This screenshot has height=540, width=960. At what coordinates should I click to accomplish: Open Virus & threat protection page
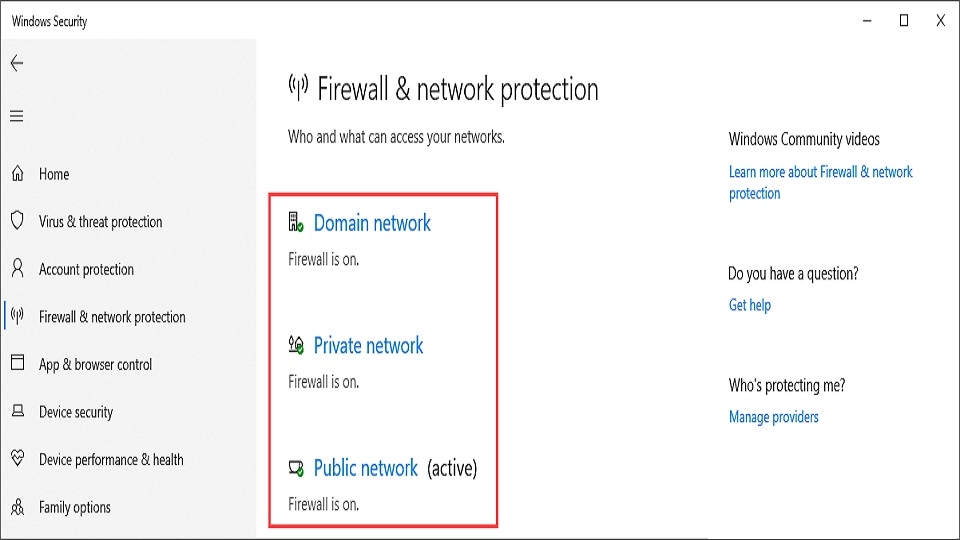[x=100, y=222]
